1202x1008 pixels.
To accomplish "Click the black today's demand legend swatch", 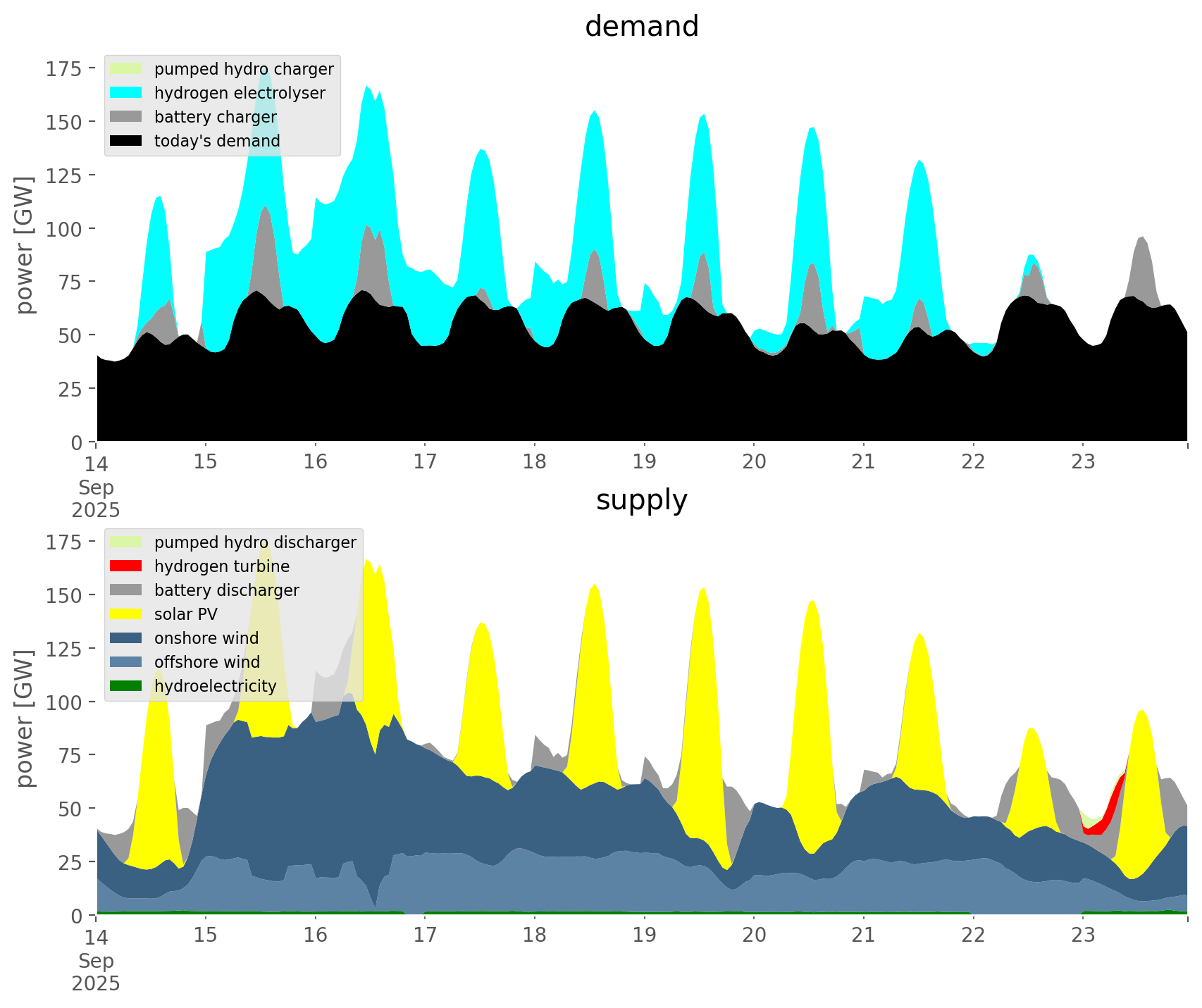I will coord(125,141).
